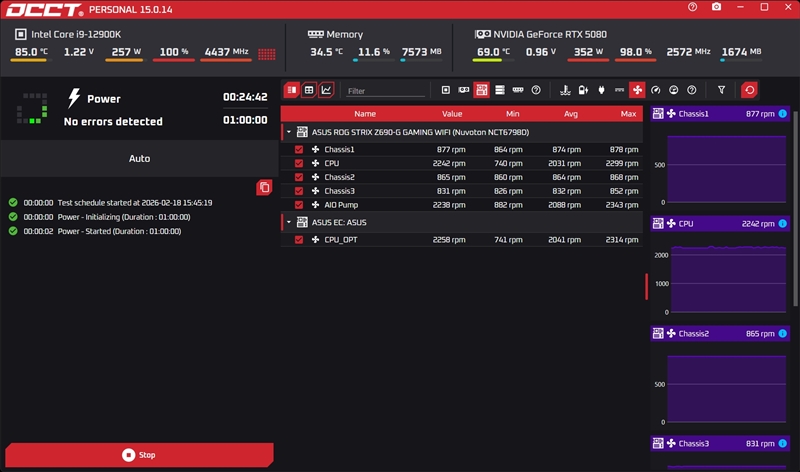Click the Chassis1 fan graph
Screen dimensions: 800x472
click(727, 169)
